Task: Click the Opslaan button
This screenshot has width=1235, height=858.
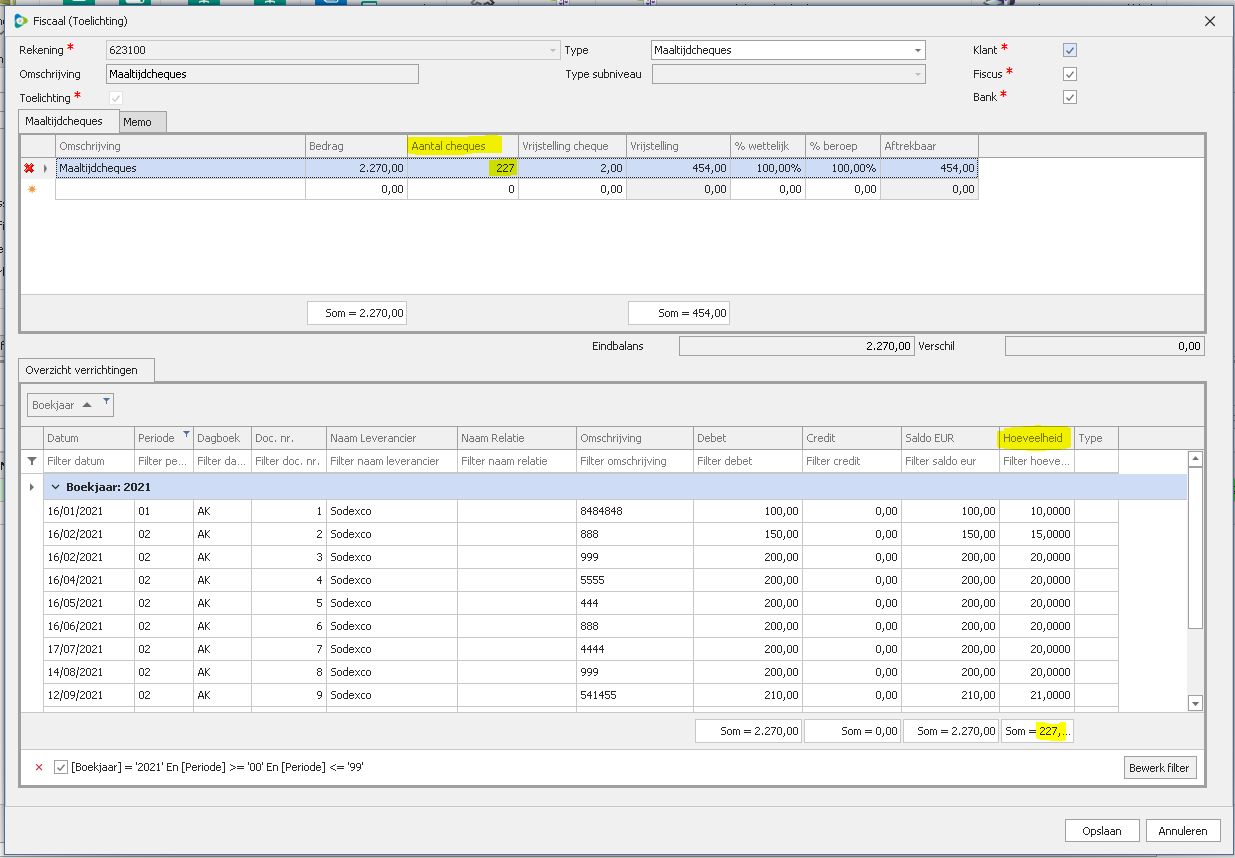Action: [1101, 831]
